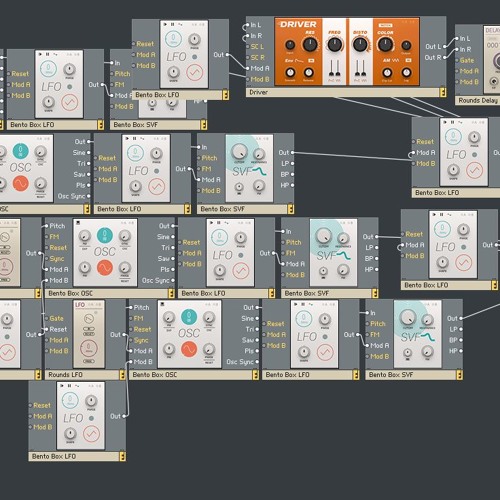Screen dimensions: 500x500
Task: Click the Sine output port of the top-left cut-off OSC
Action: [88, 152]
